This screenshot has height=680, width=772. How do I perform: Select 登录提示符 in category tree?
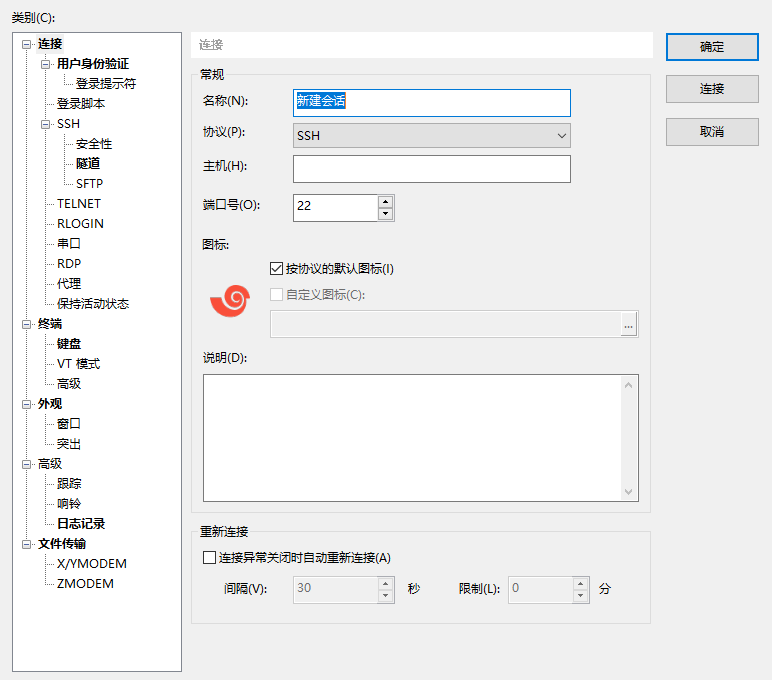point(106,84)
